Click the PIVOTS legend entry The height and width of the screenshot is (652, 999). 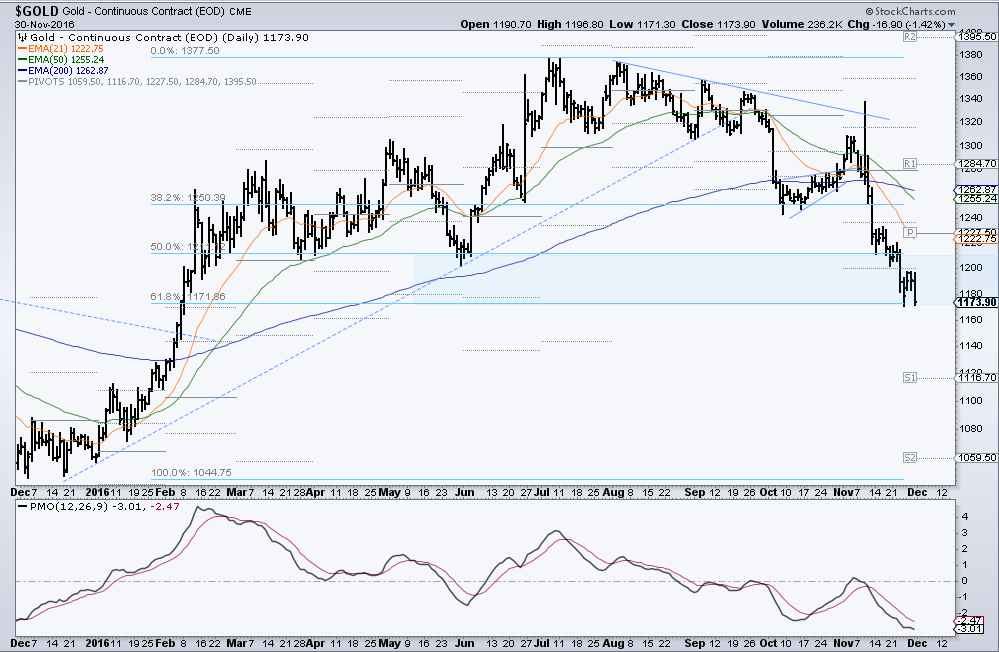pyautogui.click(x=137, y=82)
